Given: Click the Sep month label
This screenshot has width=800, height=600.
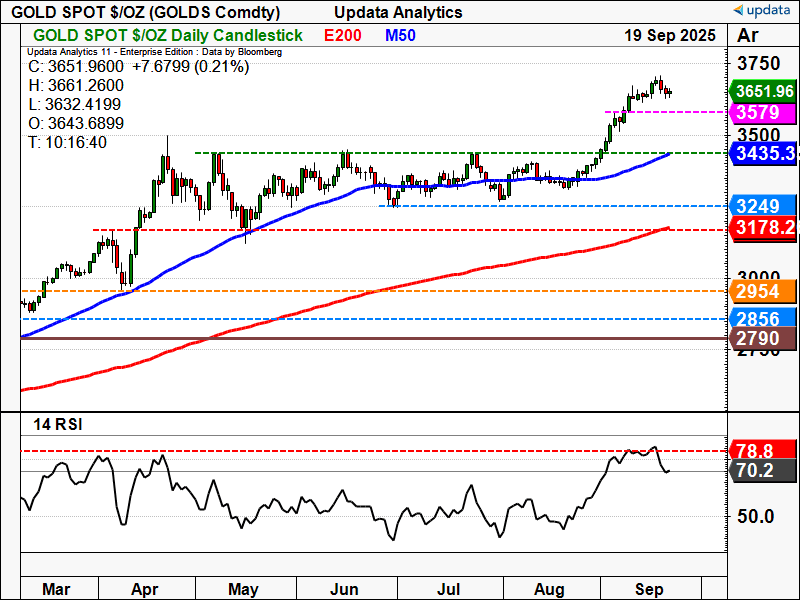Looking at the screenshot, I should 649,589.
